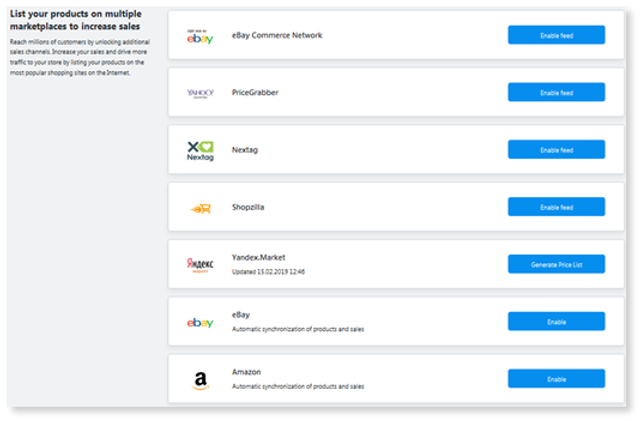Enable feed for eBay Commerce Network
This screenshot has height=421, width=640.
pyautogui.click(x=556, y=35)
